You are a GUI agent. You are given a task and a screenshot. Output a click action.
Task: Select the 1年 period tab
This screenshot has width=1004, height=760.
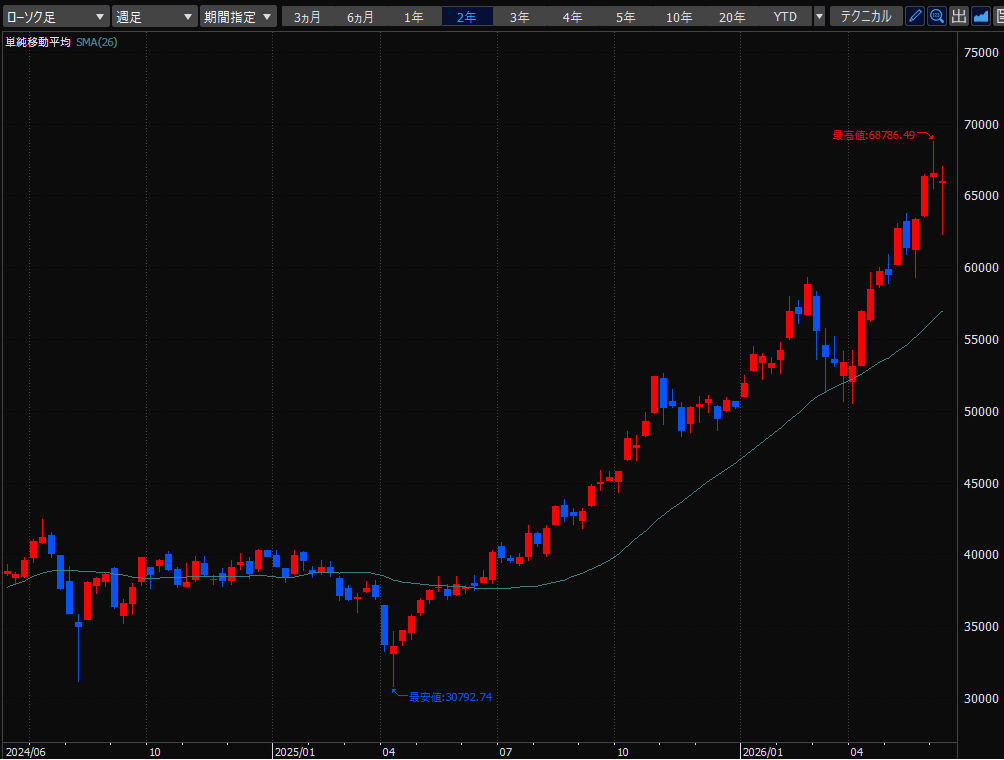tap(414, 17)
